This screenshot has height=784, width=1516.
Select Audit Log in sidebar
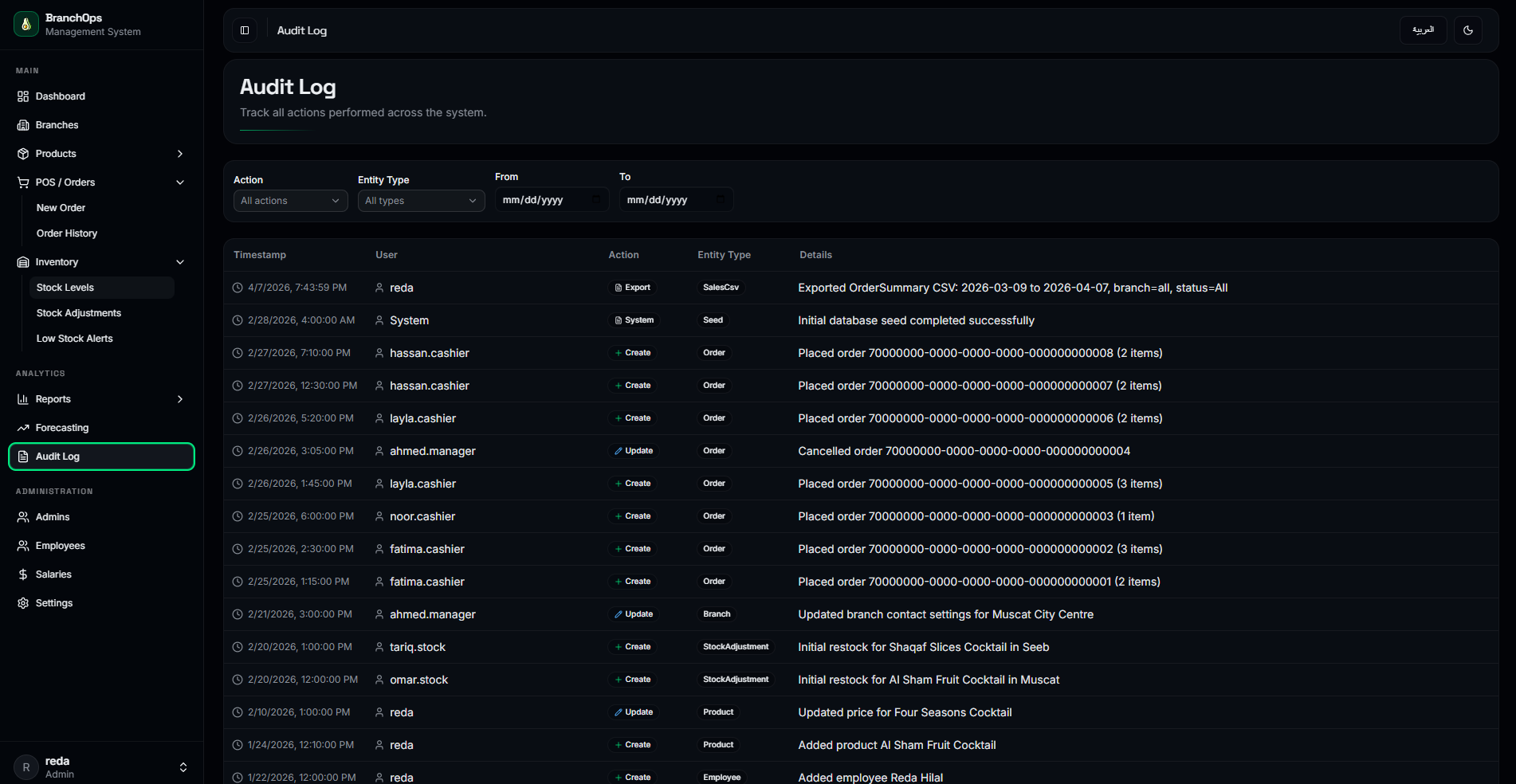pyautogui.click(x=101, y=457)
